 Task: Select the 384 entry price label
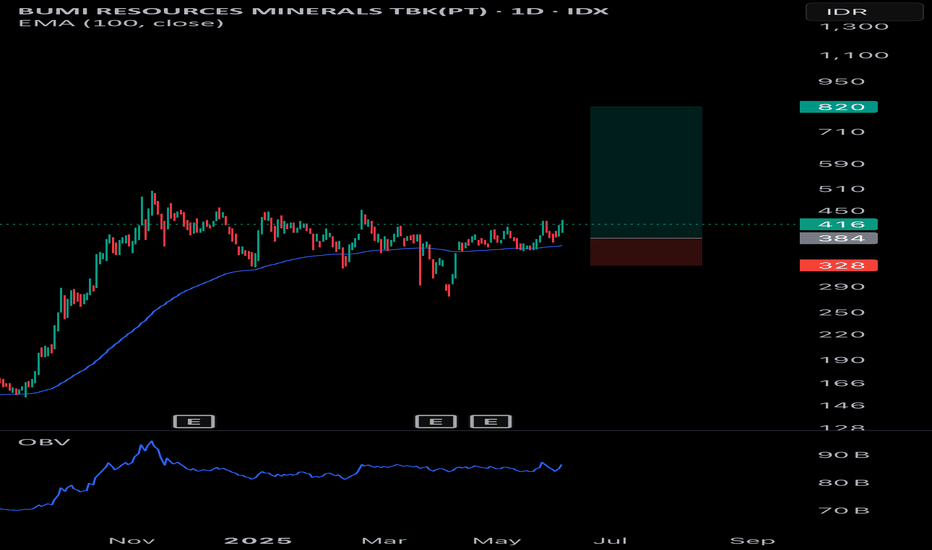pos(839,238)
